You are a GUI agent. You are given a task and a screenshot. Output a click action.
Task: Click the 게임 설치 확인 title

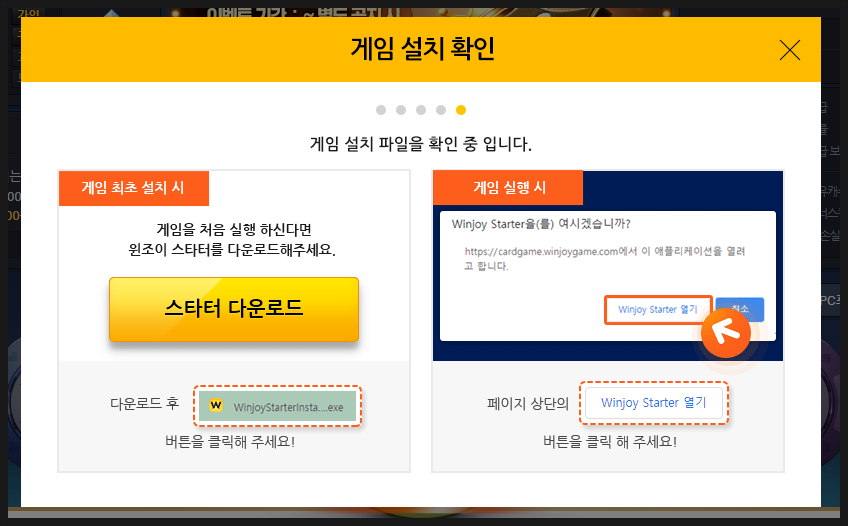(x=422, y=49)
